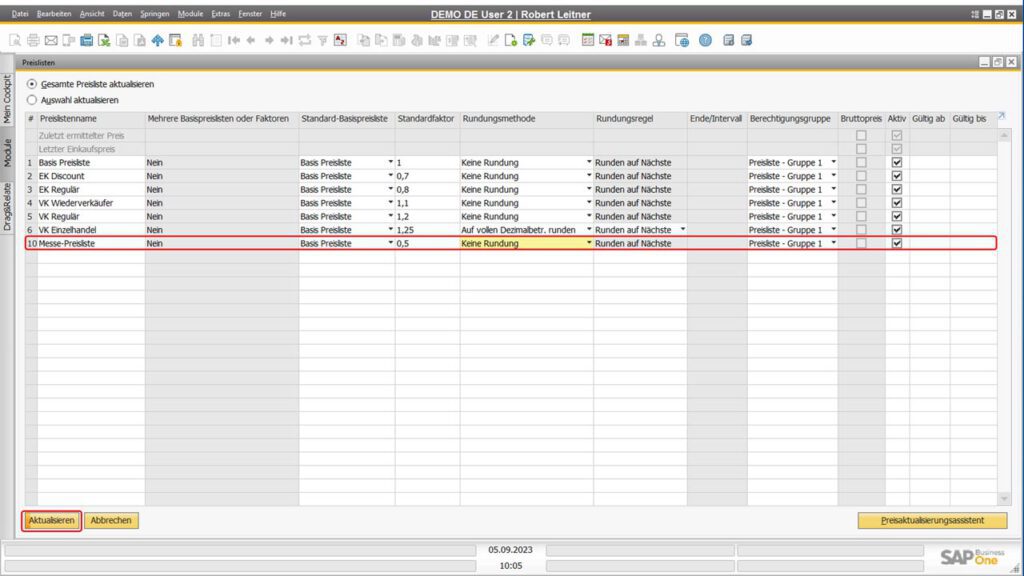Click the Aktualisieren button
This screenshot has height=576, width=1024.
point(52,520)
